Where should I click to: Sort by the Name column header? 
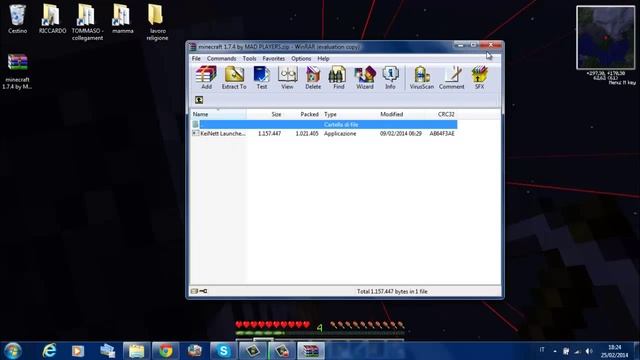[218, 114]
